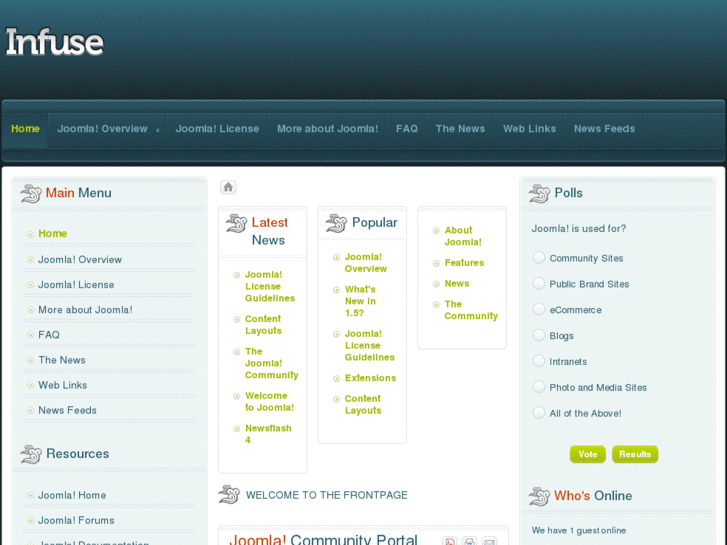Click the swirl icon beside Popular

pyautogui.click(x=336, y=224)
